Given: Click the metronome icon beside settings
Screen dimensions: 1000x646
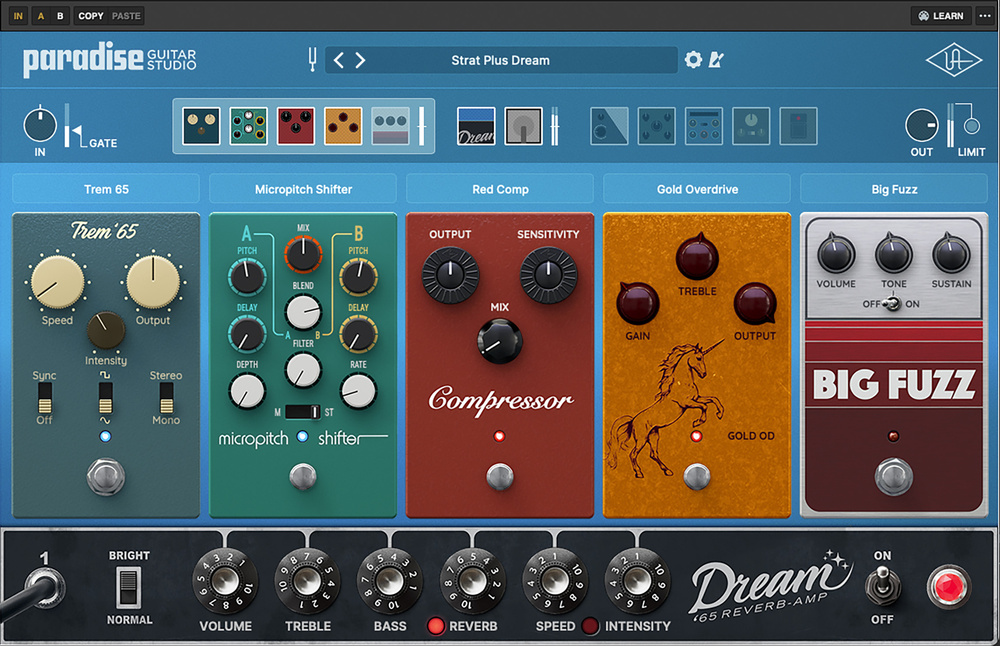Looking at the screenshot, I should point(717,60).
